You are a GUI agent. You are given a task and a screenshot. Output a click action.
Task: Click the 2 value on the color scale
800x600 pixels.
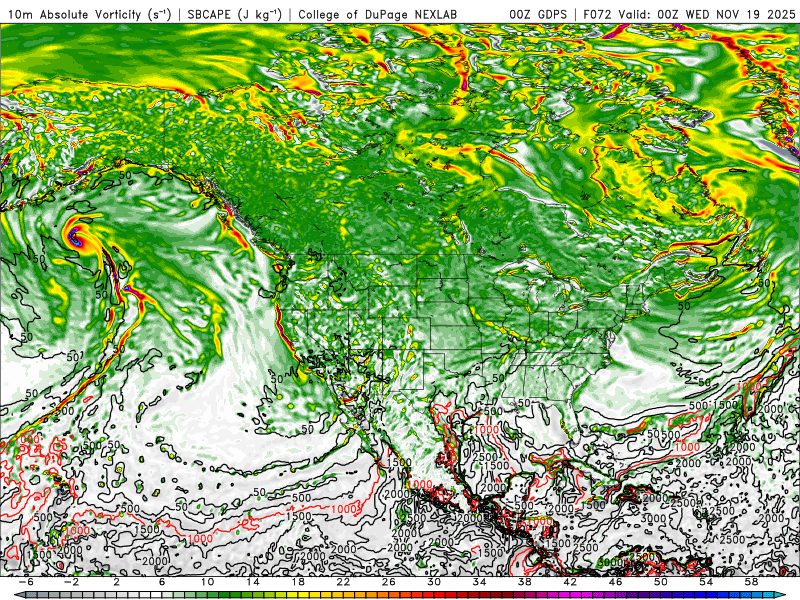point(117,582)
